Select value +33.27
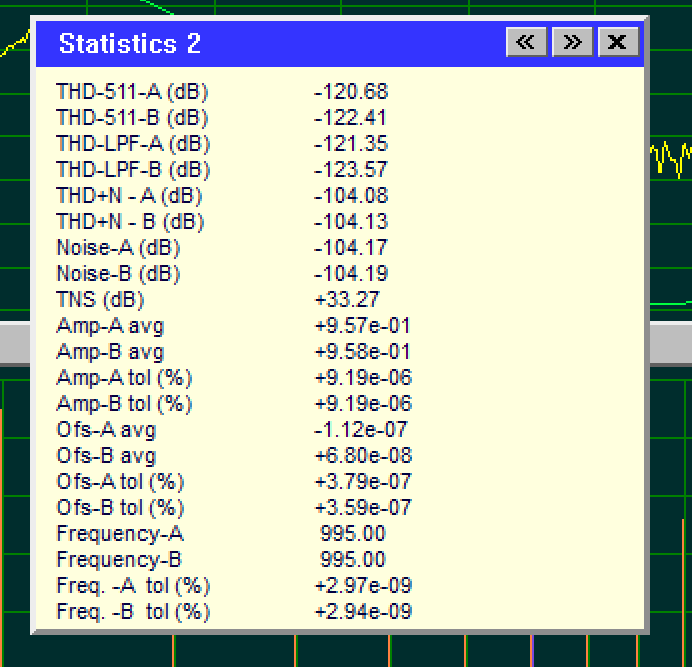The height and width of the screenshot is (667, 692). (x=347, y=300)
